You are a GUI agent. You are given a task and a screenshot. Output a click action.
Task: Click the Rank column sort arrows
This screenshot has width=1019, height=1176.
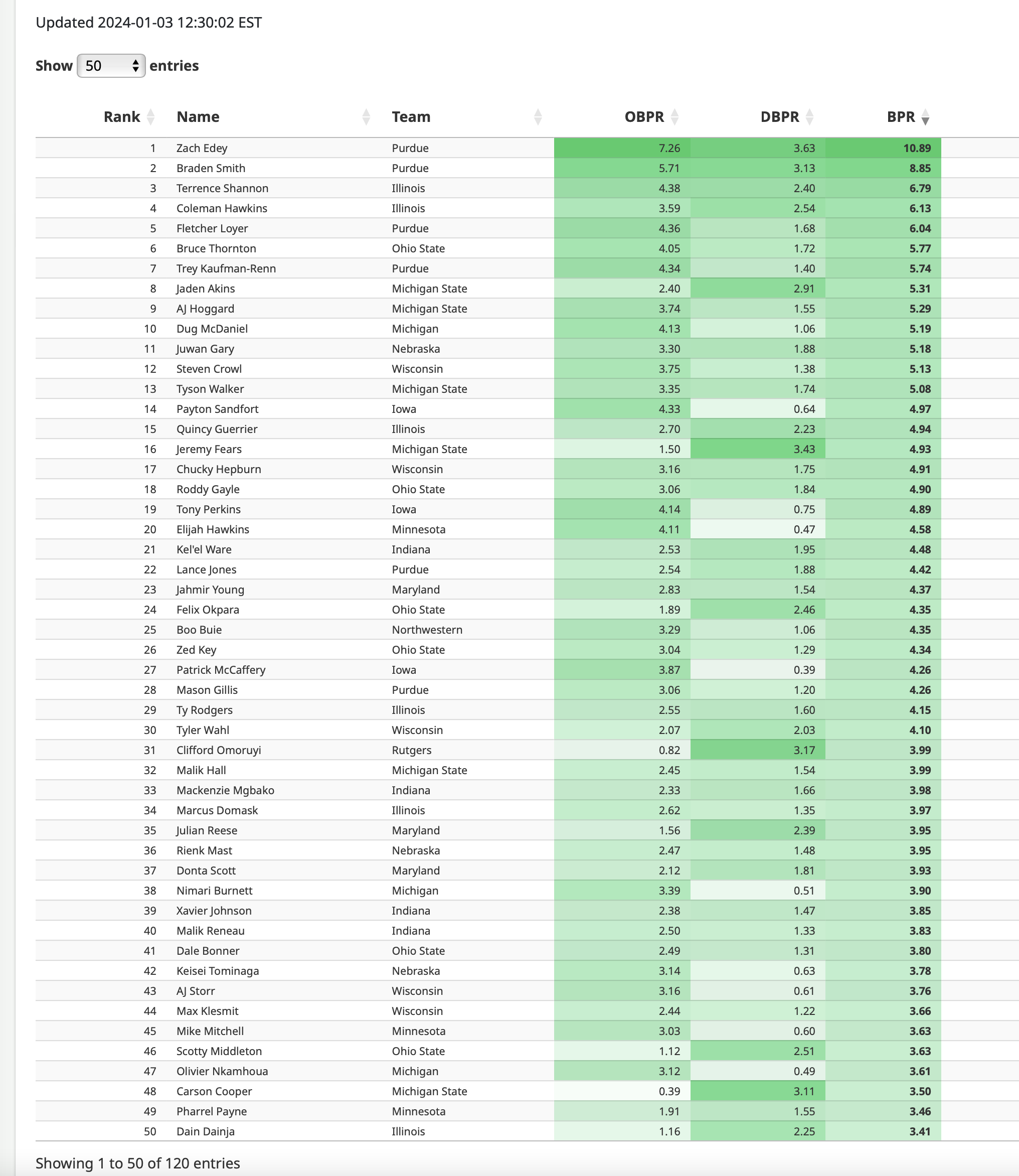tap(150, 117)
